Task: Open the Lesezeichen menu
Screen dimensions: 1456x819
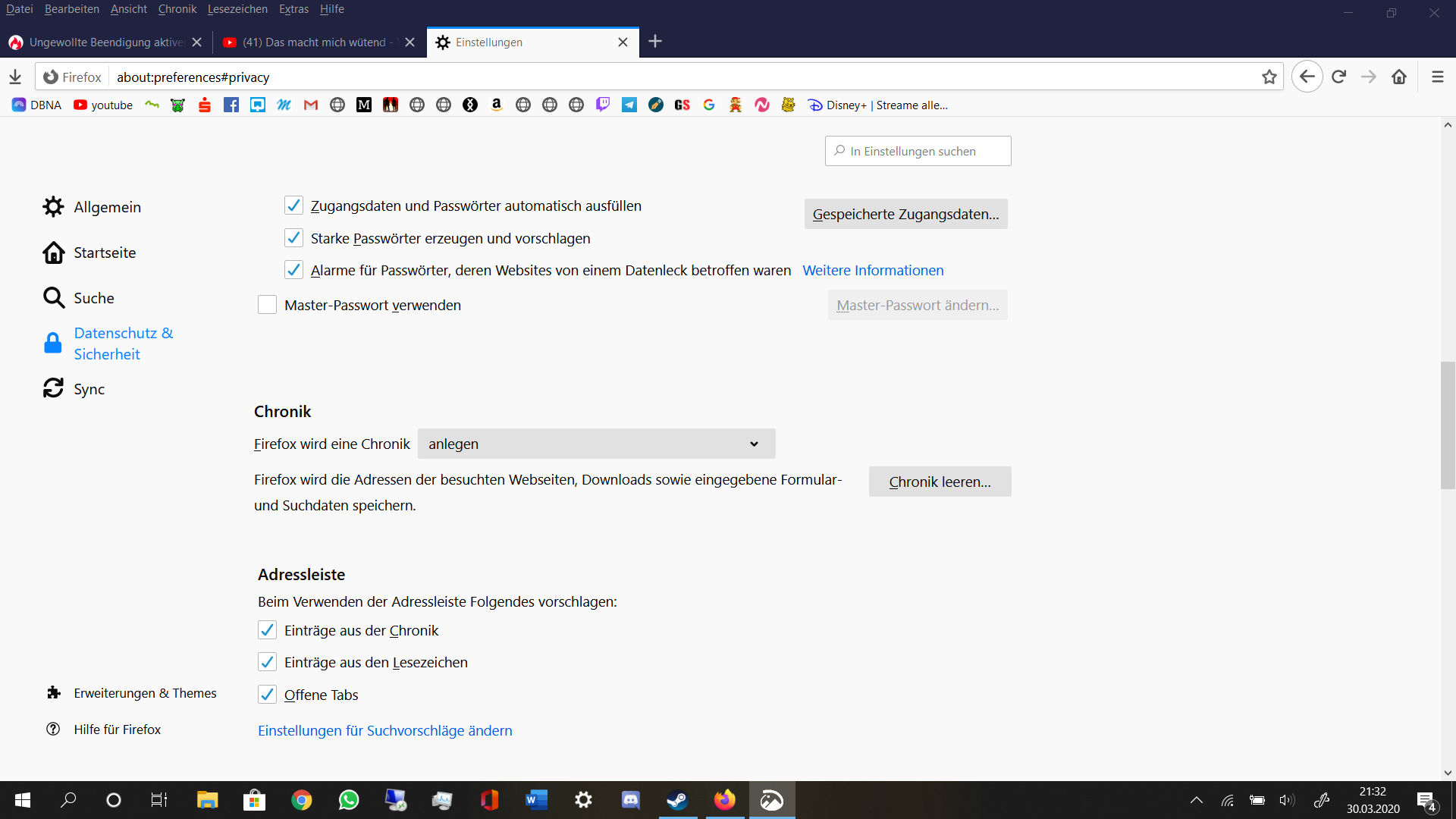Action: [237, 9]
